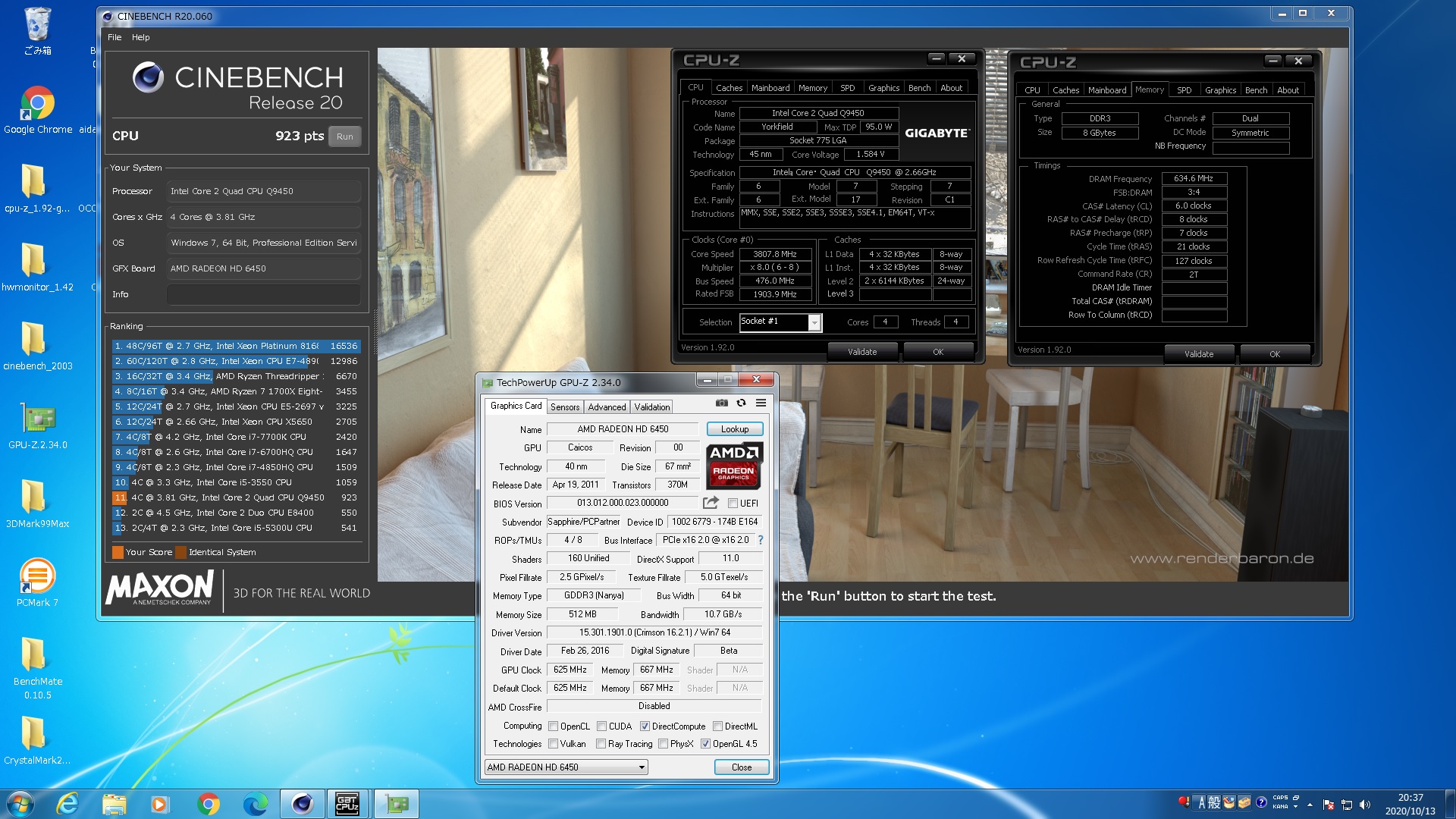Viewport: 1456px width, 819px height.
Task: Open Mainboard tab in left CPU-Z window
Action: click(x=770, y=88)
